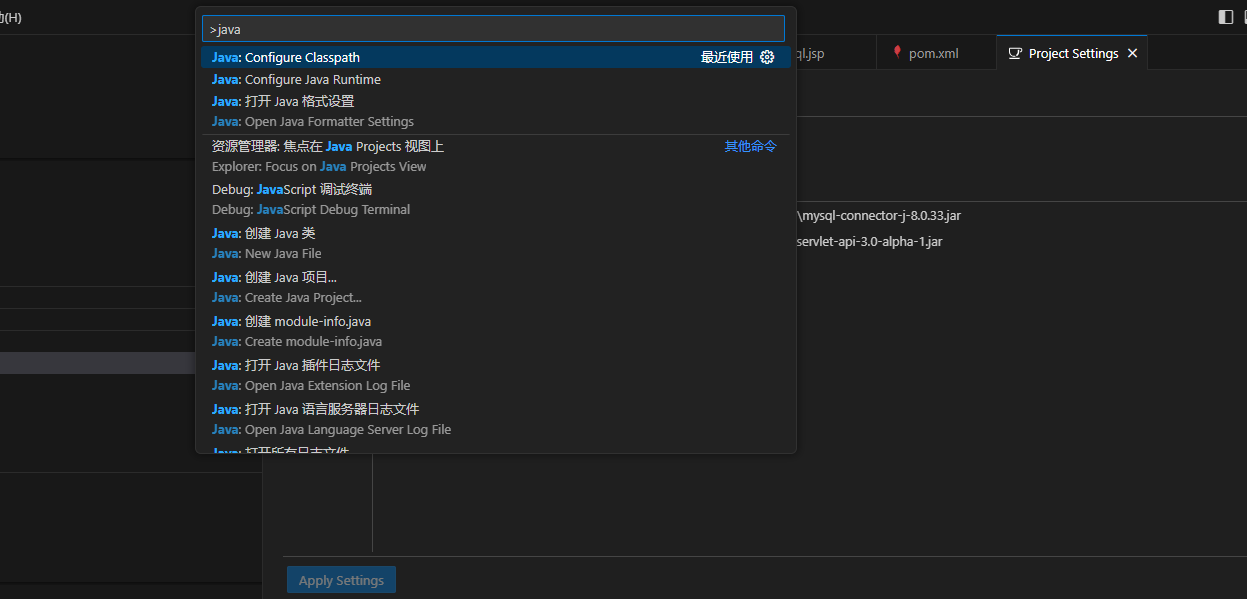Click the Project Settings tab's coffee cup icon
Image resolution: width=1247 pixels, height=599 pixels.
(1015, 53)
